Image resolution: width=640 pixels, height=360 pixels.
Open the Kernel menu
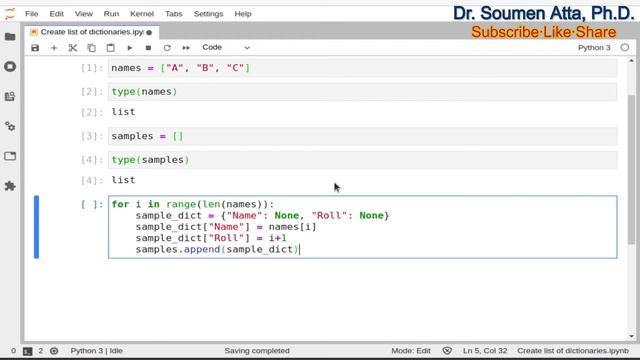tap(142, 14)
